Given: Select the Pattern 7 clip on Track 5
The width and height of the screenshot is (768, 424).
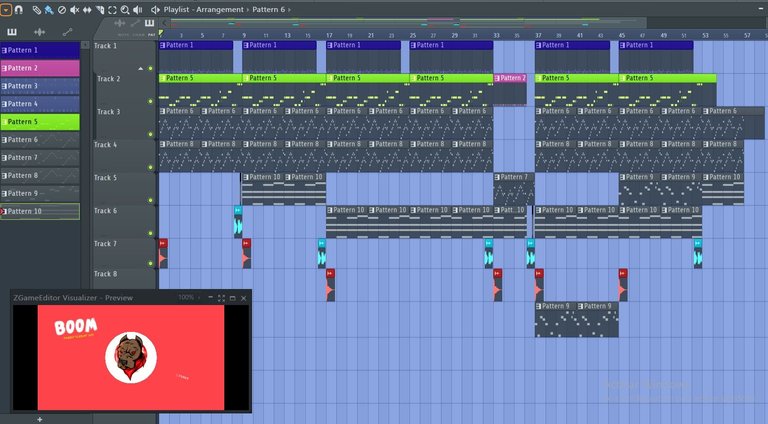Looking at the screenshot, I should [x=514, y=189].
